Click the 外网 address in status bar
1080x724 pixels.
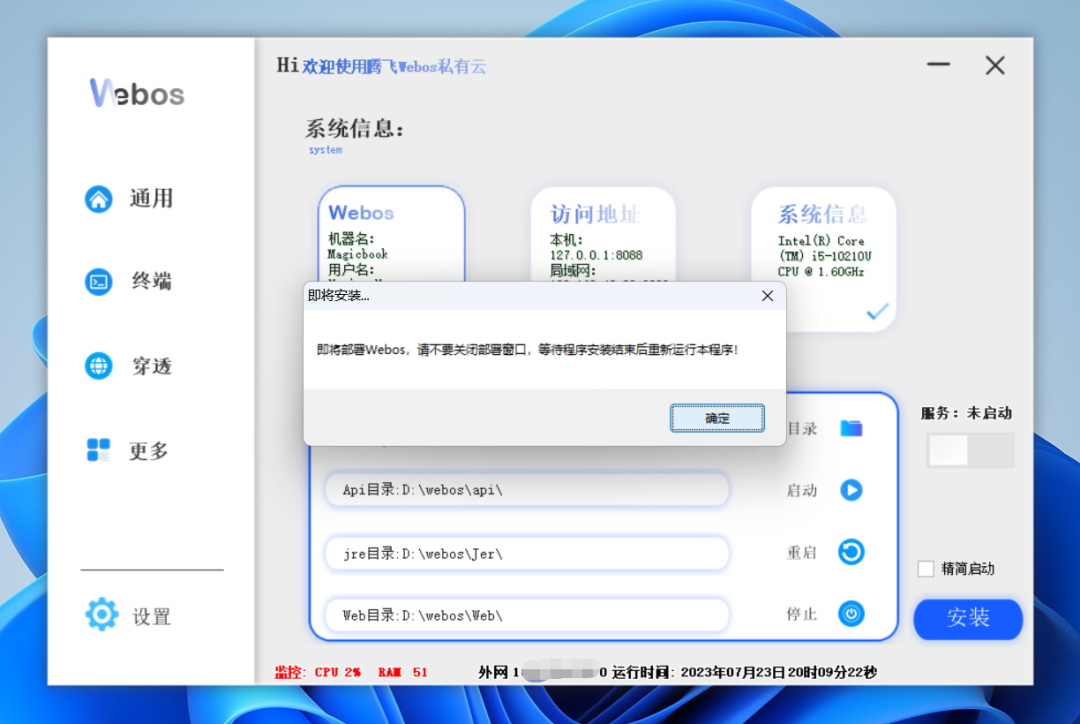(x=543, y=672)
